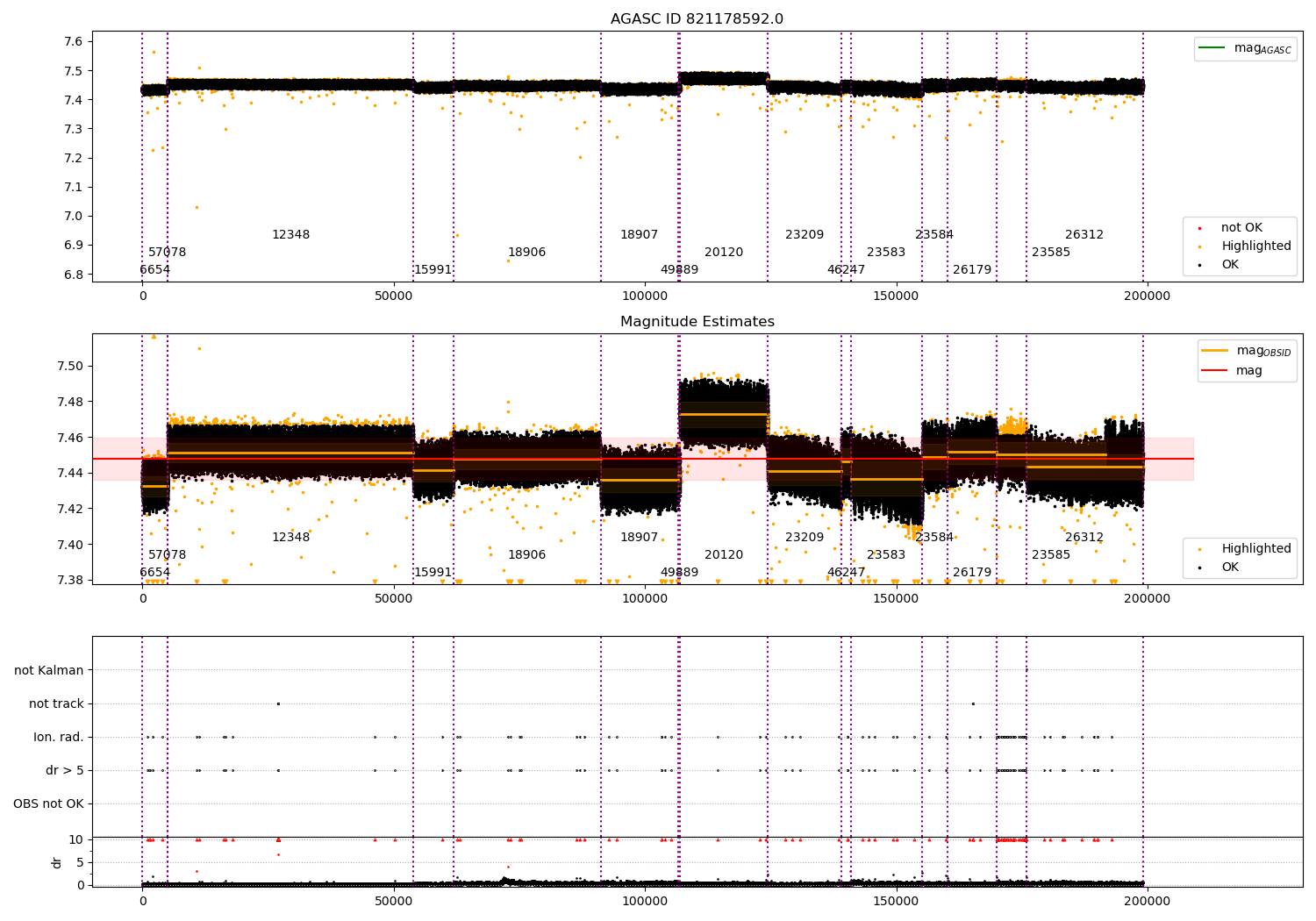Click the title 'AGASC ID 821178592.0'
Image resolution: width=1316 pixels, height=921 pixels.
coord(697,19)
